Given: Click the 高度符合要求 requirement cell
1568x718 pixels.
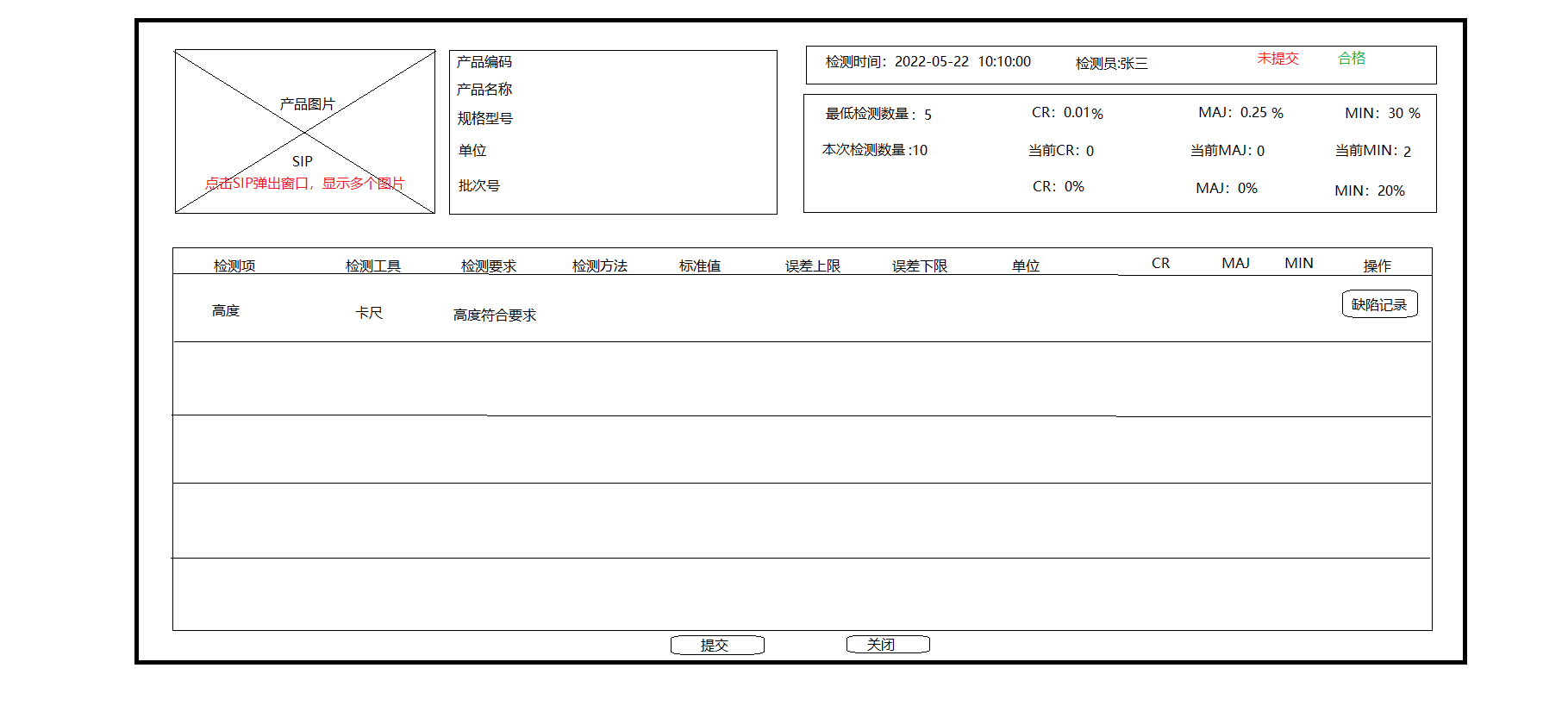Looking at the screenshot, I should point(494,315).
